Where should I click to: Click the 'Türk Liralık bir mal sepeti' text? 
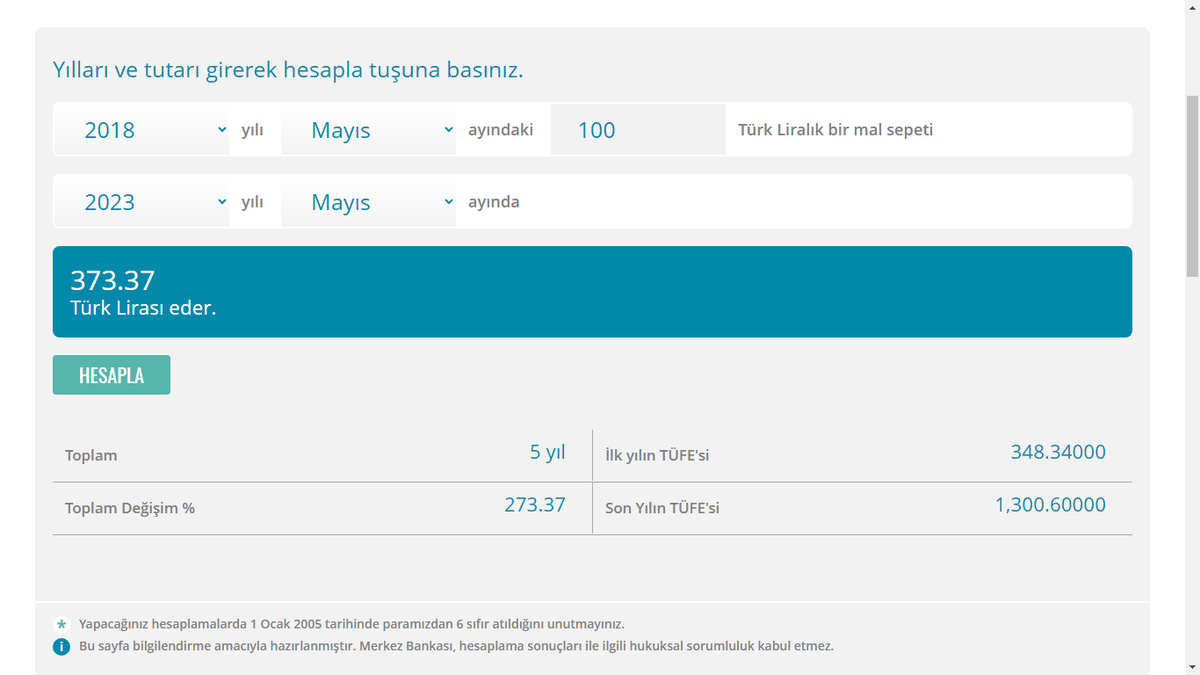point(835,130)
